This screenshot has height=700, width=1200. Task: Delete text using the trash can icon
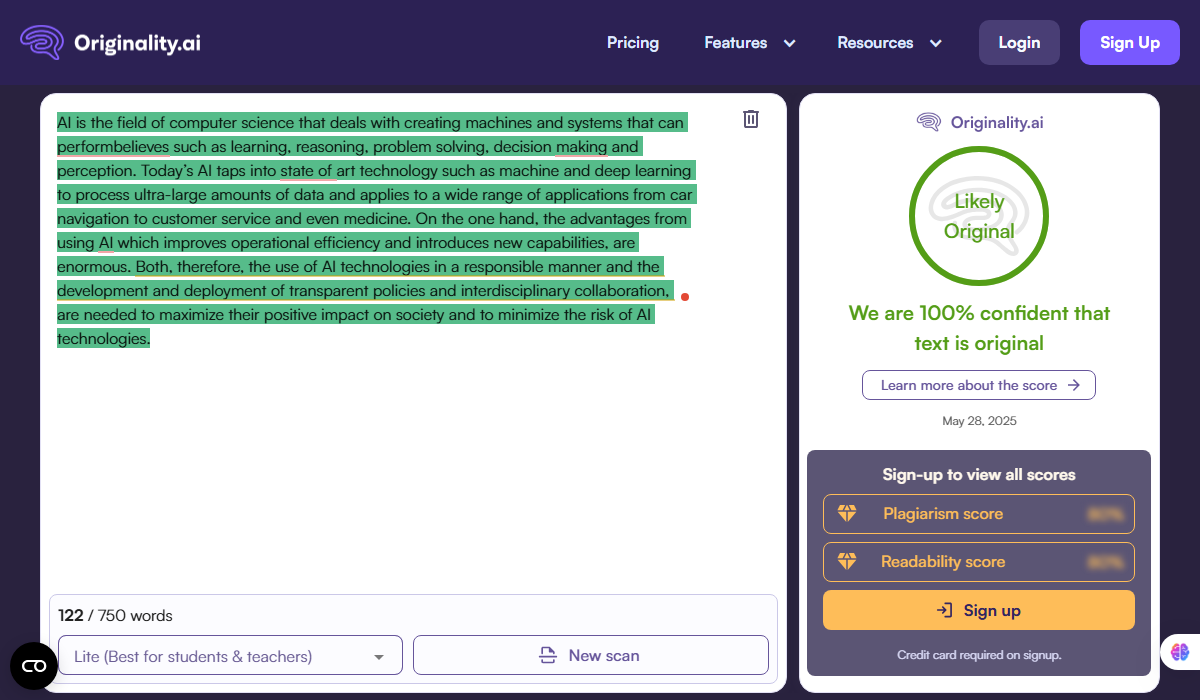(x=751, y=119)
